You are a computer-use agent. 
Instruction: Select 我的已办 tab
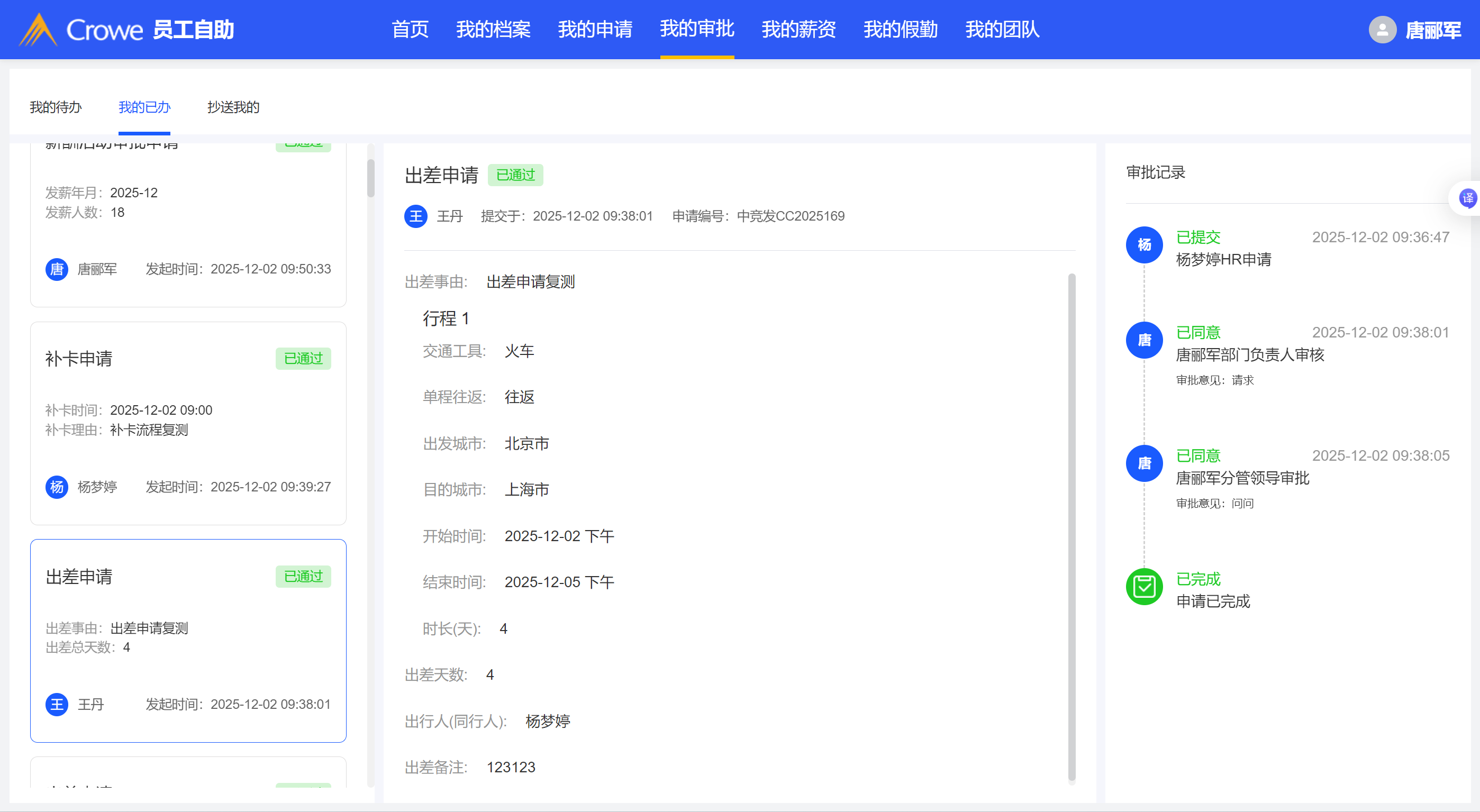144,107
